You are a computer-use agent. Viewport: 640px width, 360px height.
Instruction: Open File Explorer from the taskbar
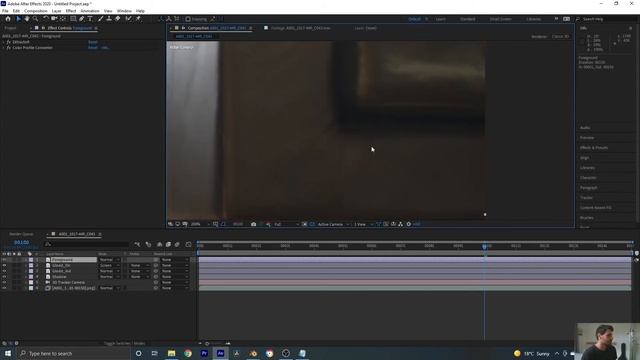tap(171, 353)
